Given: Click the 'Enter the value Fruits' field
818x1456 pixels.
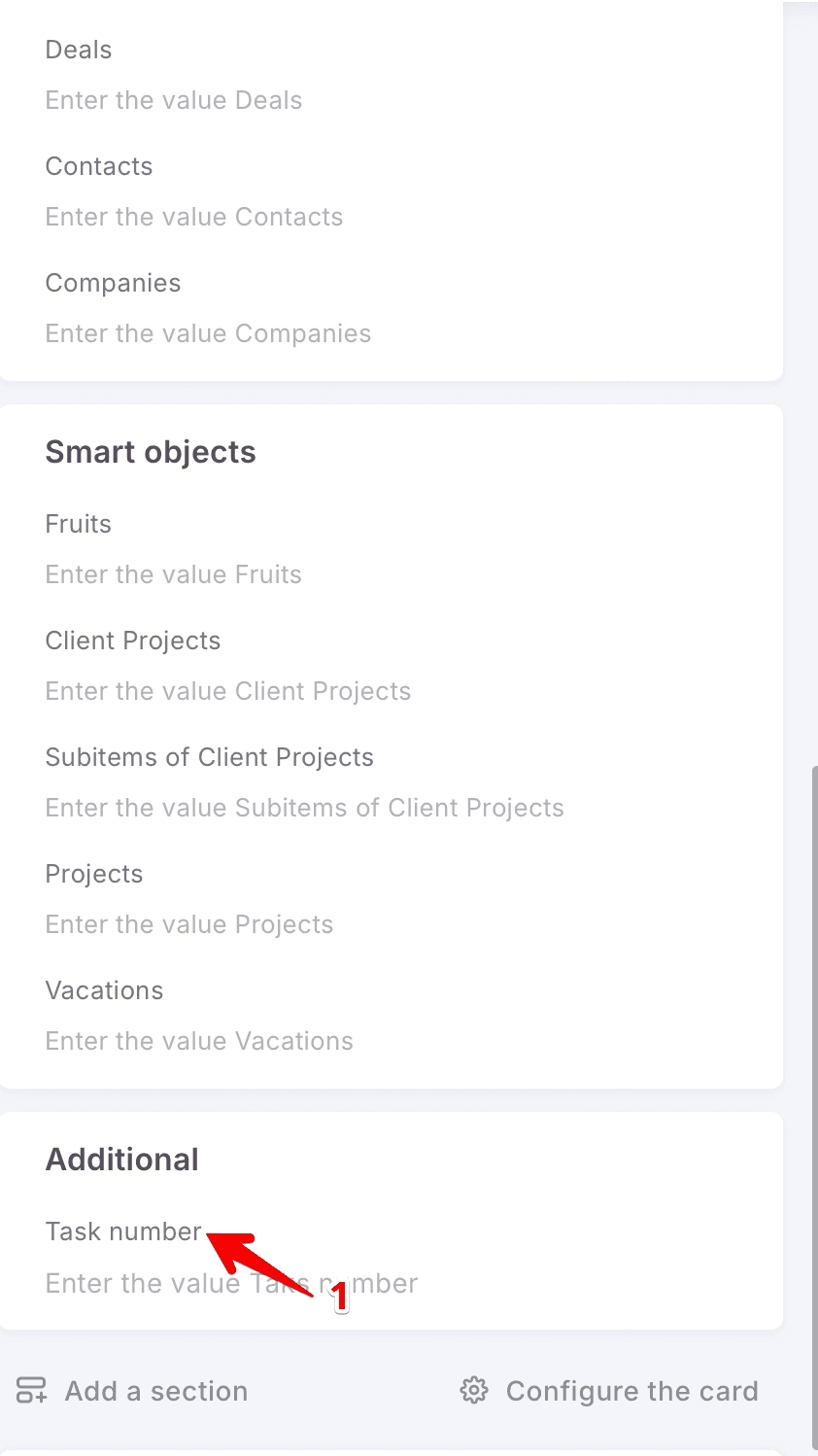Looking at the screenshot, I should [x=174, y=574].
